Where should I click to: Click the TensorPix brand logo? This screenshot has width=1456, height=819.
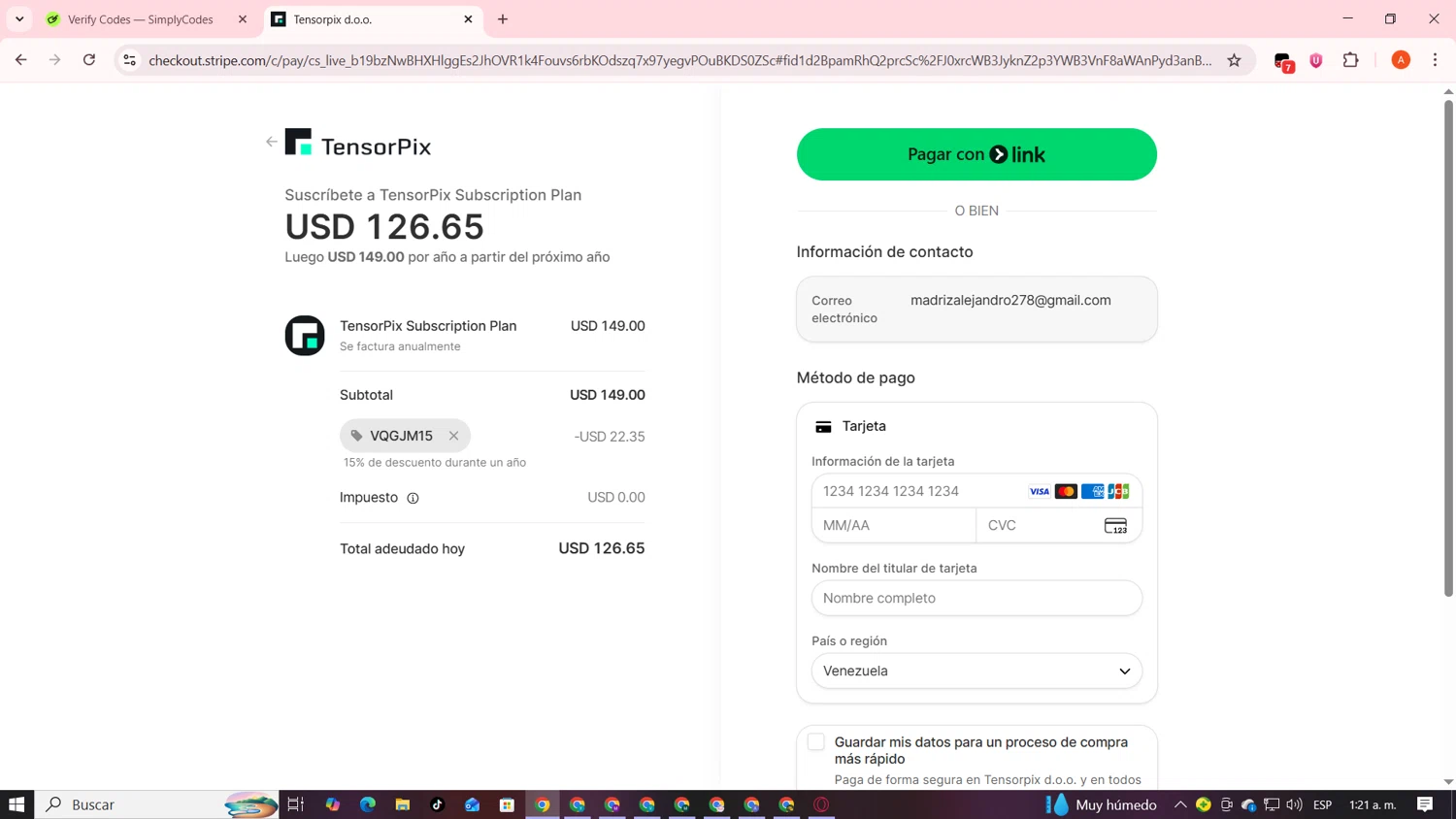358,143
